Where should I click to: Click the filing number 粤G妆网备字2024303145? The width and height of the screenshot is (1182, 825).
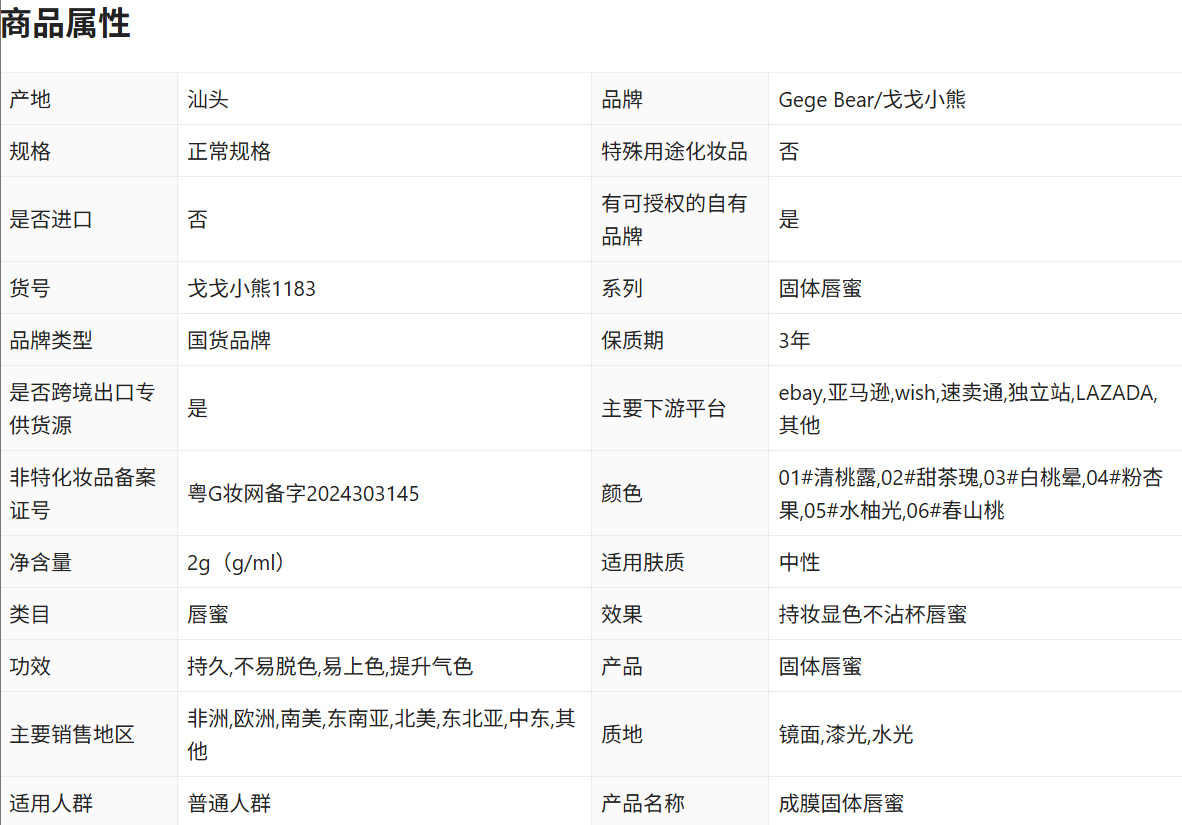(x=303, y=494)
